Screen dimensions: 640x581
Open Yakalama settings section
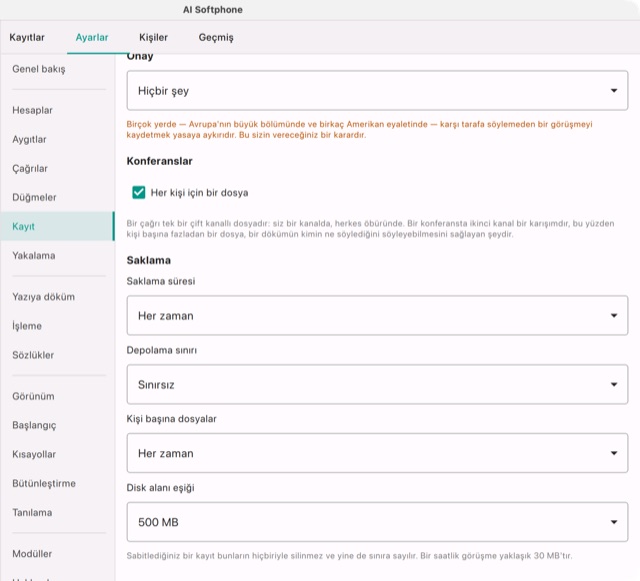(x=57, y=256)
